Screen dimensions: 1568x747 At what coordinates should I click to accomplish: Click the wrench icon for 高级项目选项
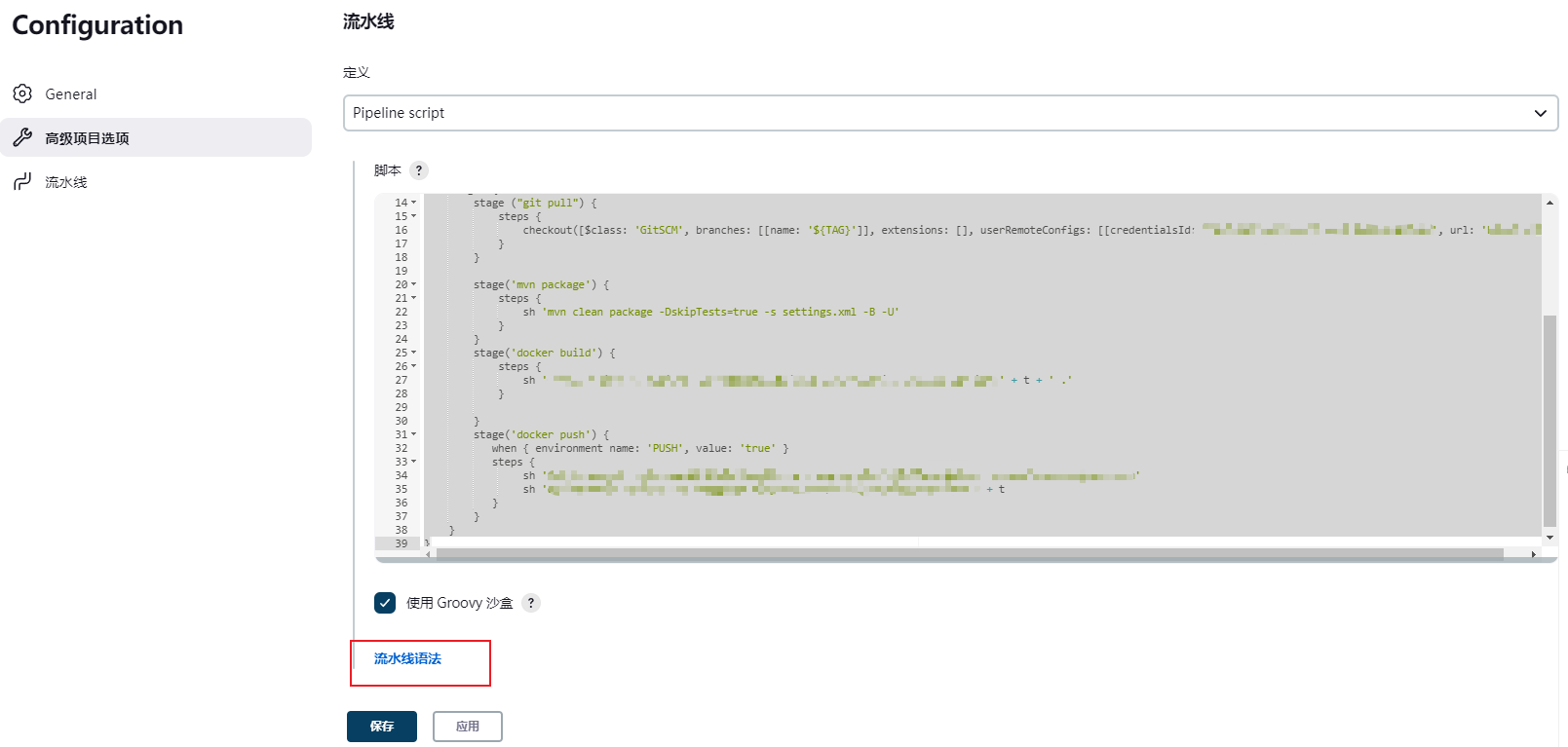click(22, 137)
